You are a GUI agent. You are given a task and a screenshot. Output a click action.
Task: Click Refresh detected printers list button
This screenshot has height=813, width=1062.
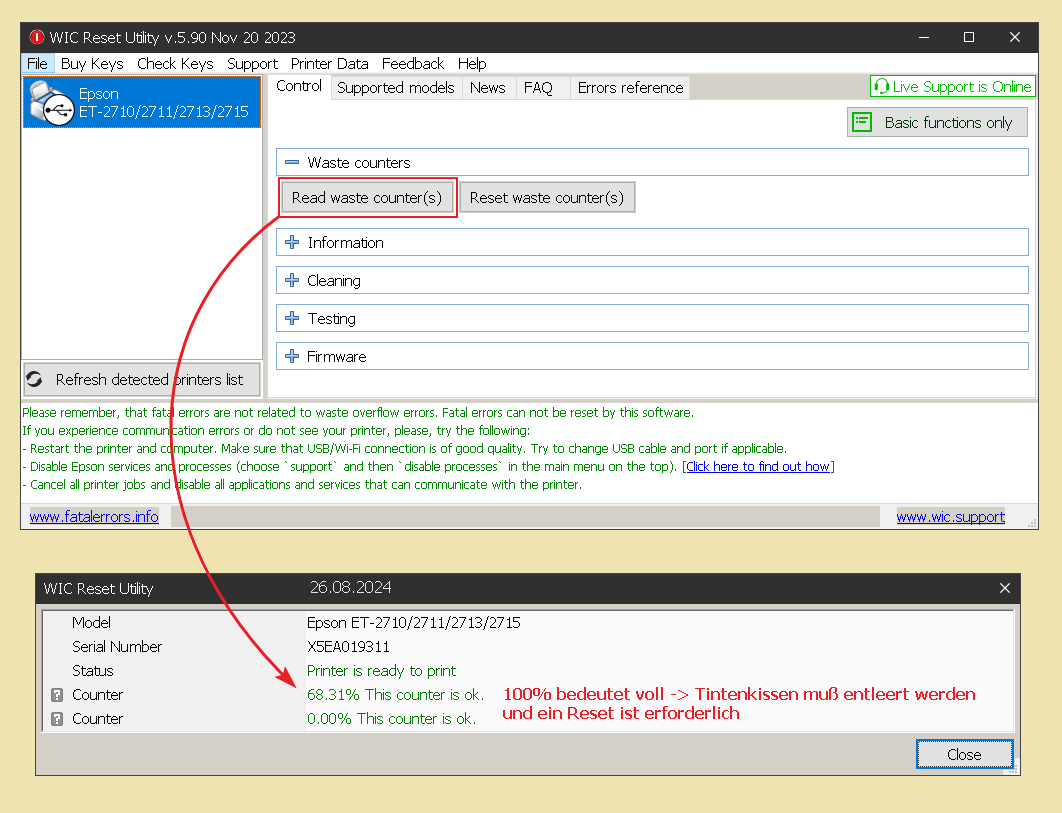pos(142,379)
